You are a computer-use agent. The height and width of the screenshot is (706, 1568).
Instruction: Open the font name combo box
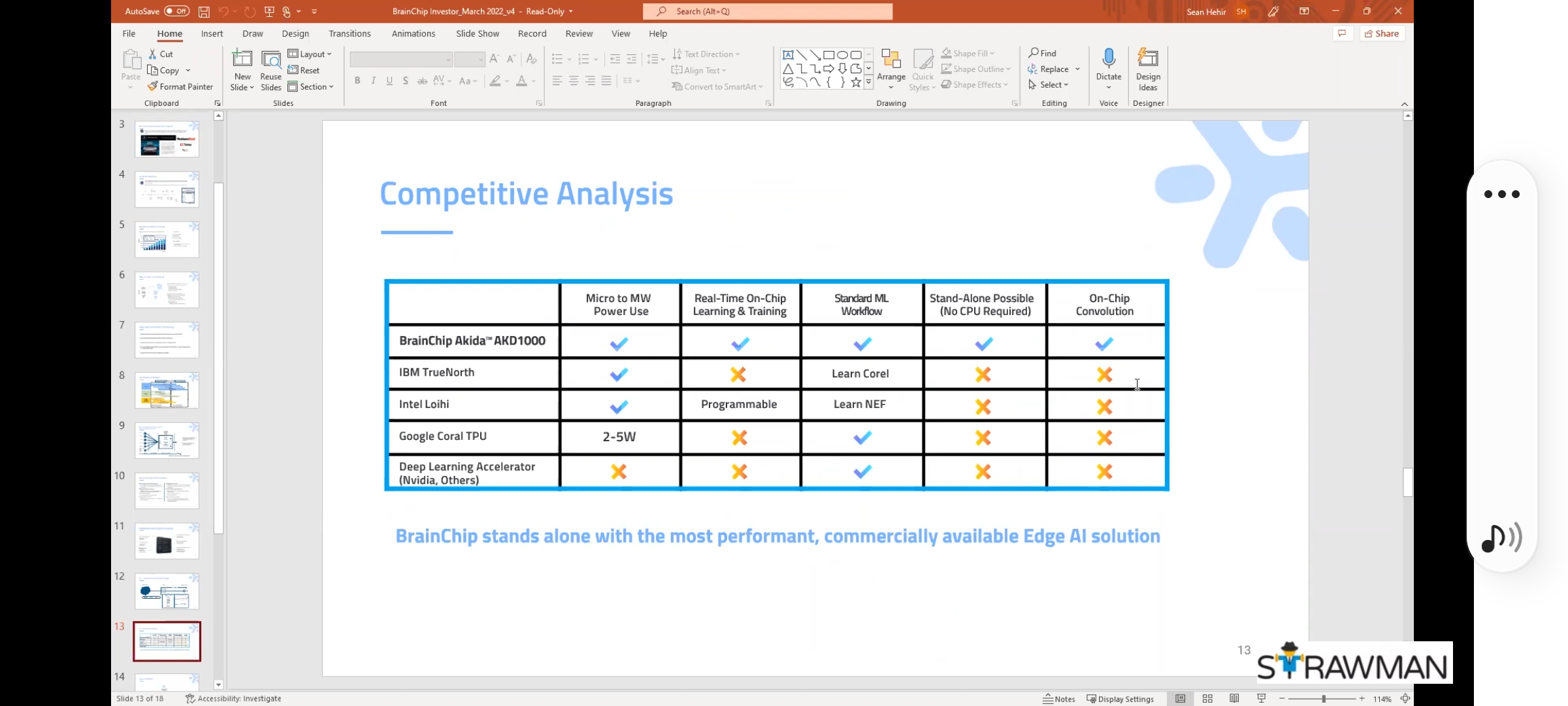click(x=401, y=59)
